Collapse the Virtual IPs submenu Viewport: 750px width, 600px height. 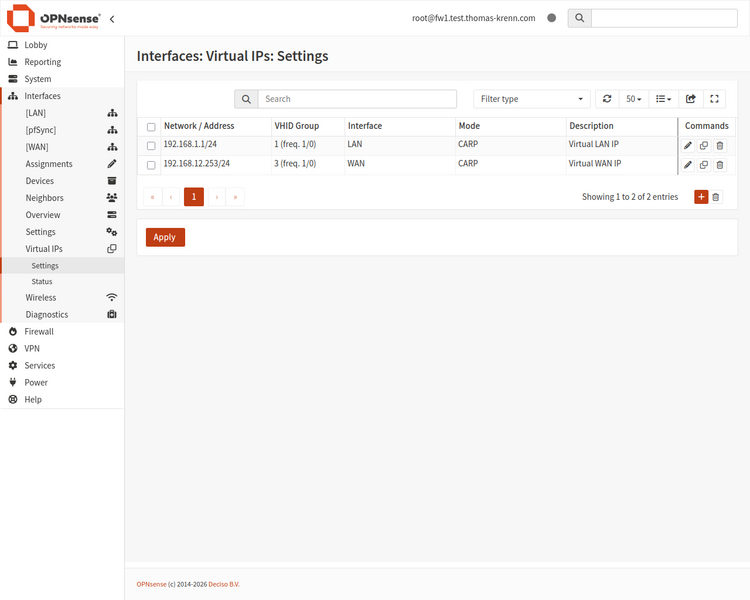coord(44,249)
